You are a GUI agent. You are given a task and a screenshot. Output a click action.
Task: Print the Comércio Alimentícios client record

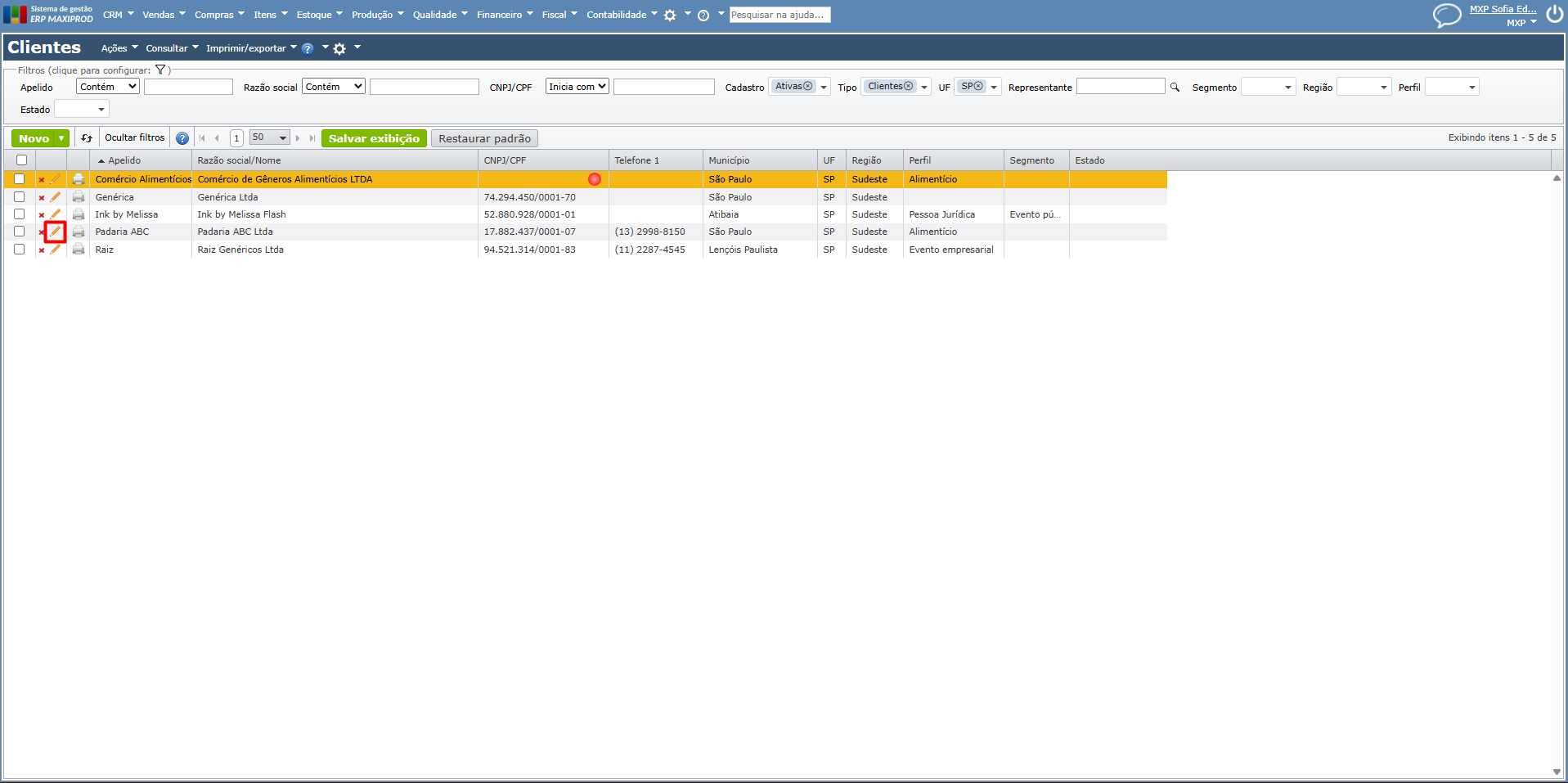click(x=79, y=179)
